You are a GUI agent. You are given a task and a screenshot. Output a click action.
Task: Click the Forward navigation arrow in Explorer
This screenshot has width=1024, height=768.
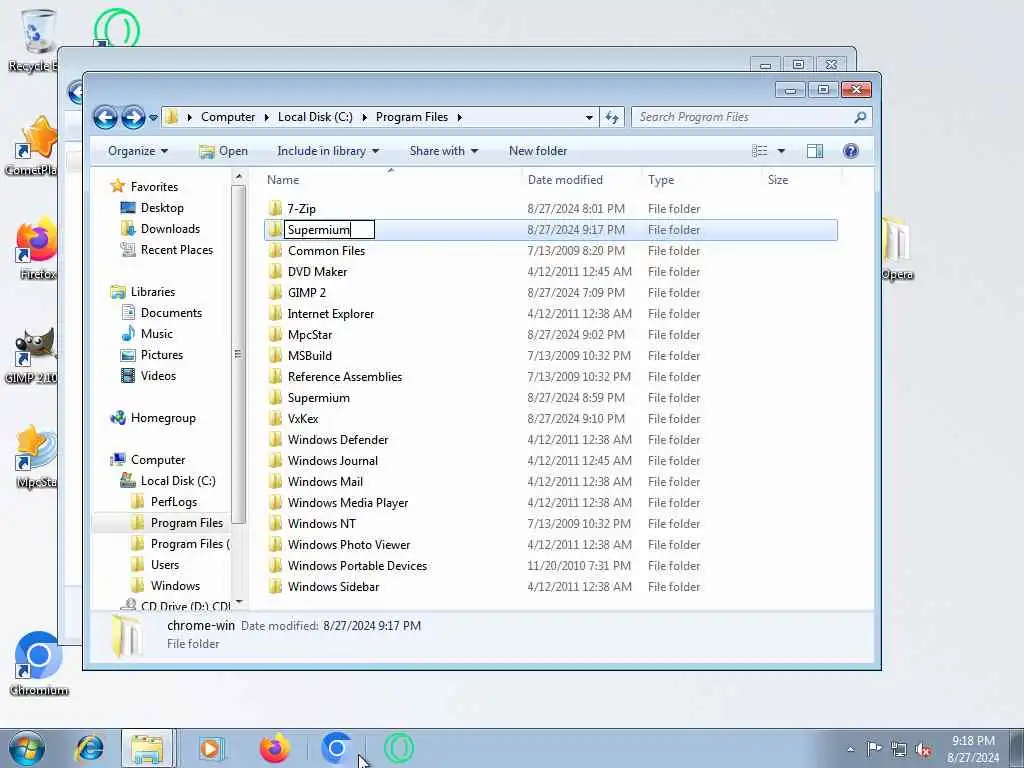[133, 118]
